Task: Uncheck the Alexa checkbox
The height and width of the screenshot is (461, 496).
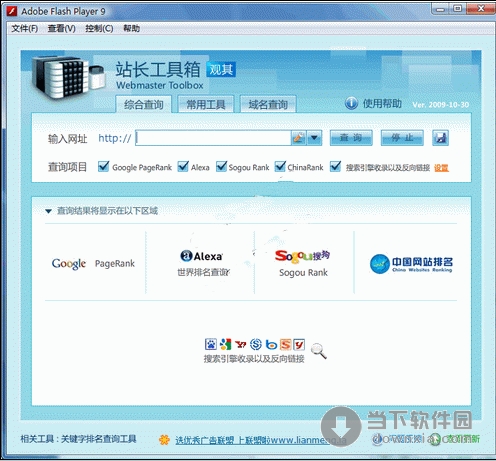Action: tap(183, 166)
